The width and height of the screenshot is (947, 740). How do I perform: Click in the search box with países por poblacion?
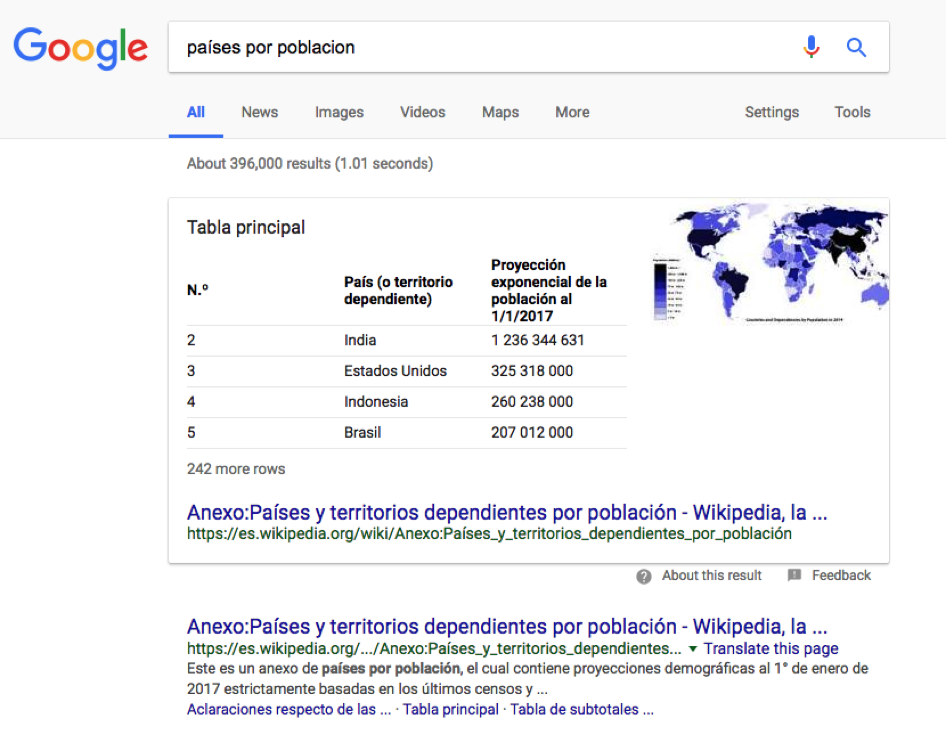(x=480, y=47)
